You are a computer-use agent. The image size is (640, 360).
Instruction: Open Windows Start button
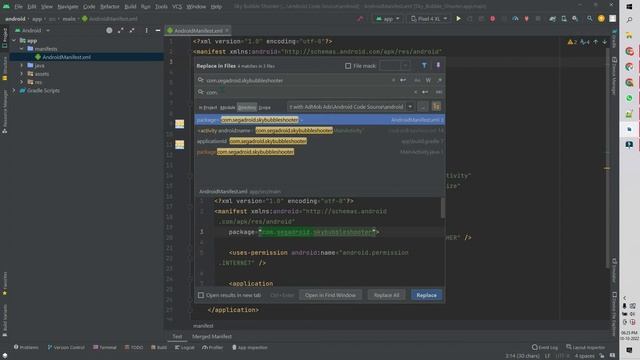pyautogui.click(x=629, y=7)
